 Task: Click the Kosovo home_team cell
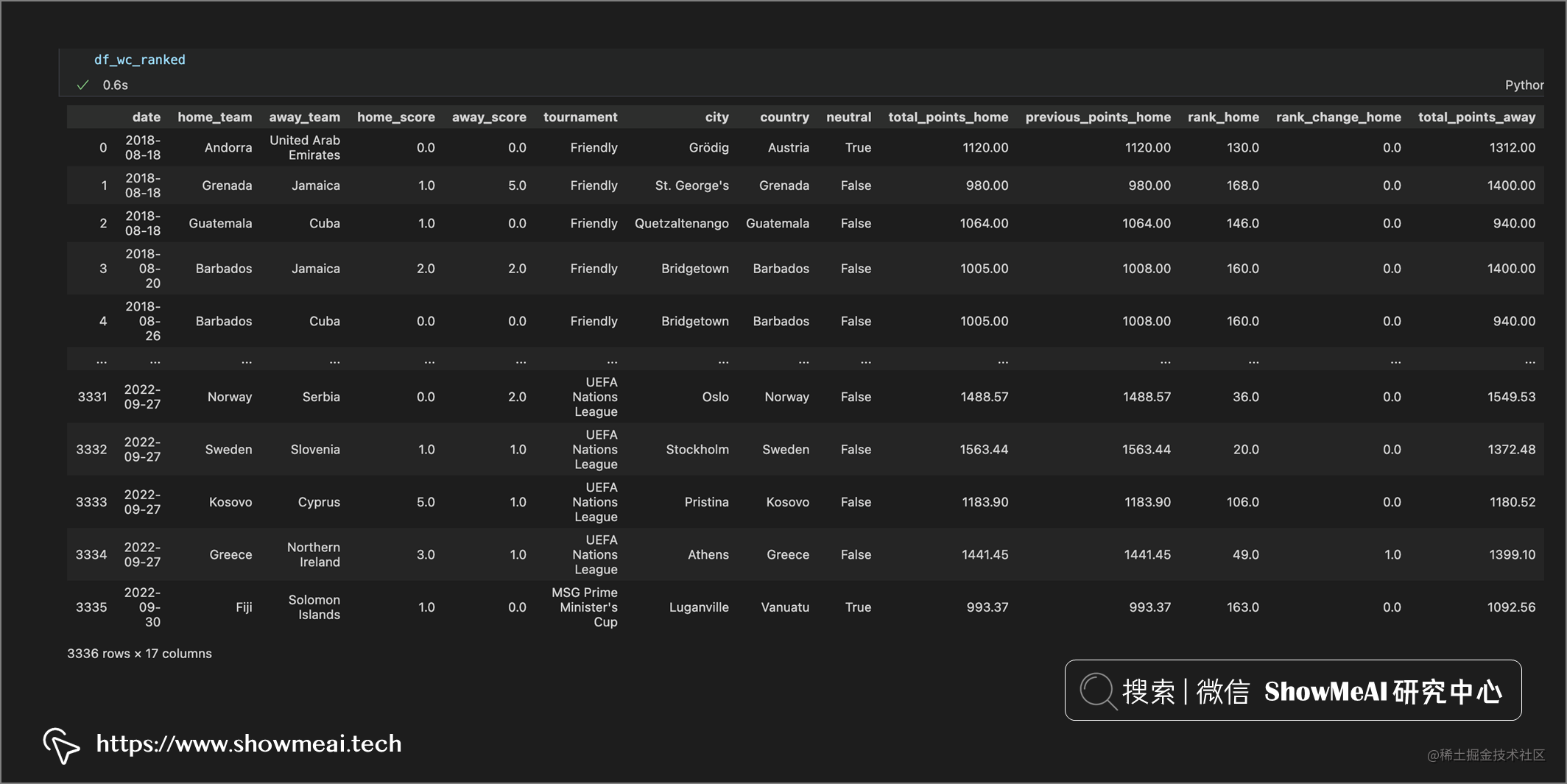point(230,502)
